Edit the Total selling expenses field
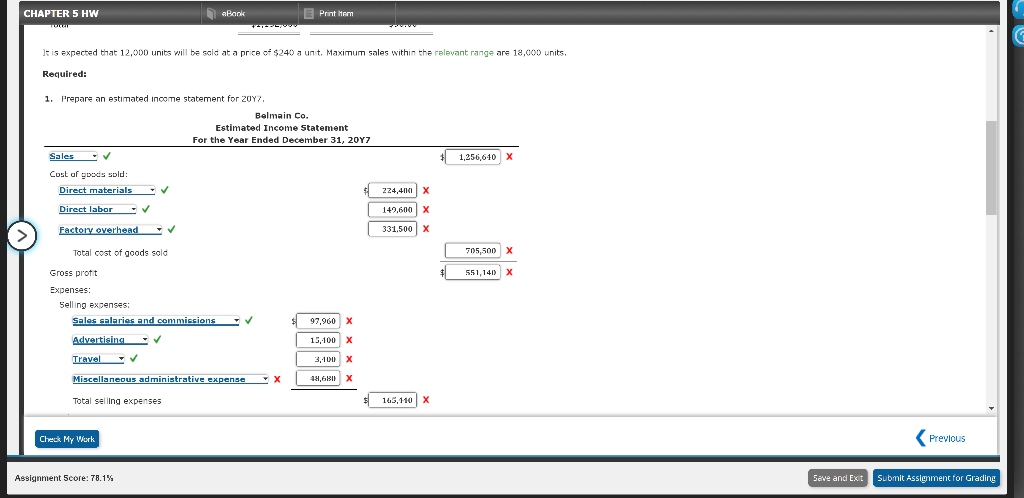The width and height of the screenshot is (1024, 498). [x=392, y=401]
